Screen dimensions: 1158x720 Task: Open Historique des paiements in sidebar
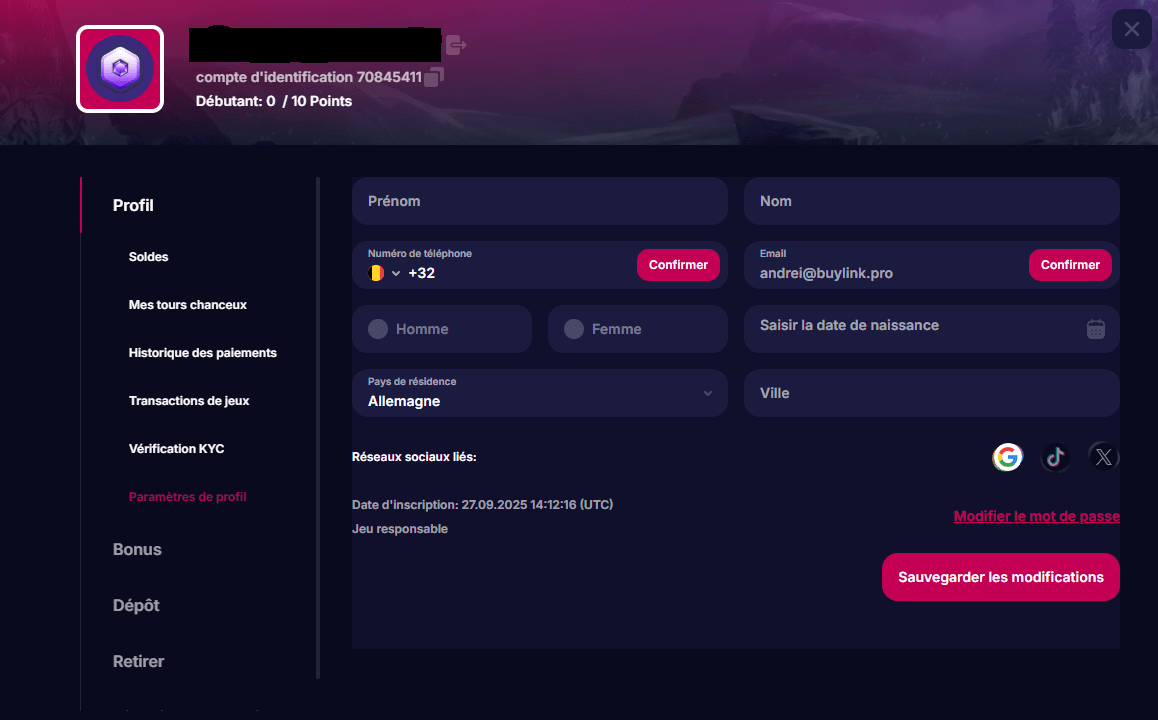(202, 353)
